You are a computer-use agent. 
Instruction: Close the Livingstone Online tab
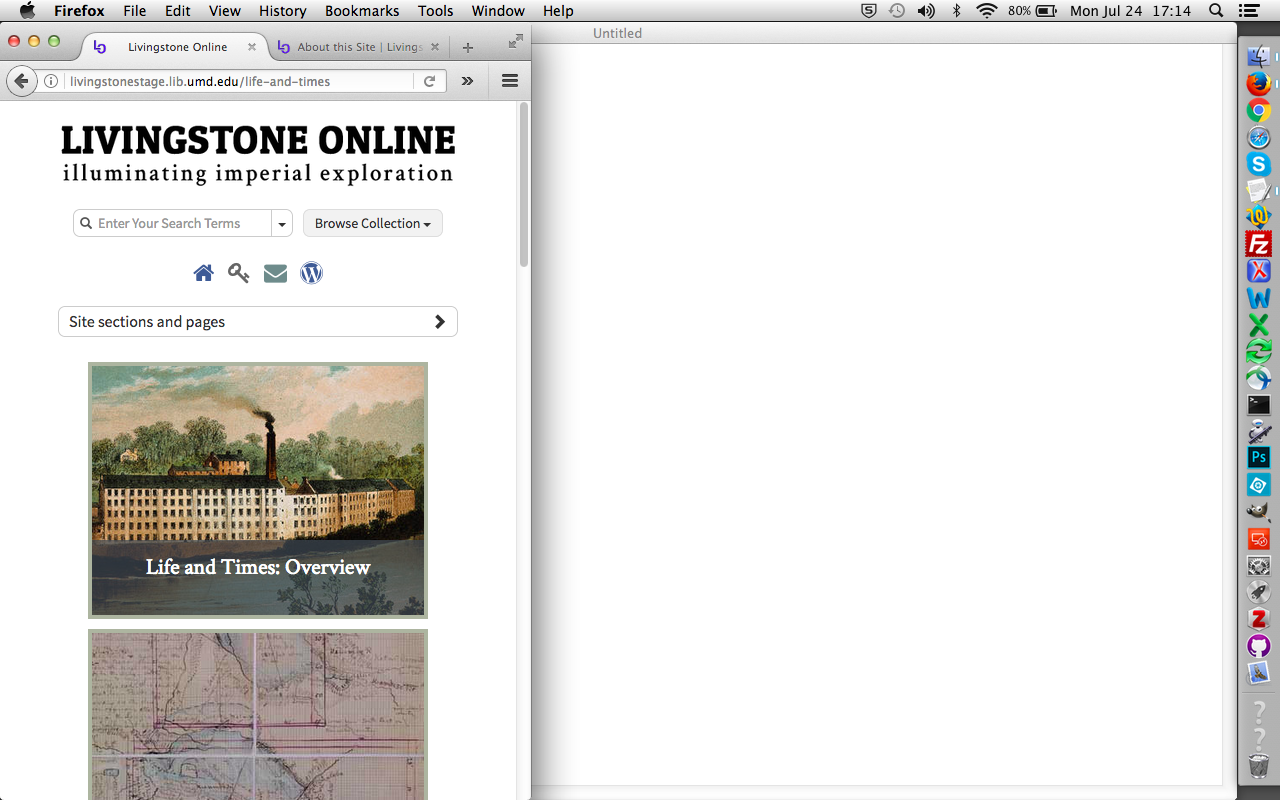[252, 47]
